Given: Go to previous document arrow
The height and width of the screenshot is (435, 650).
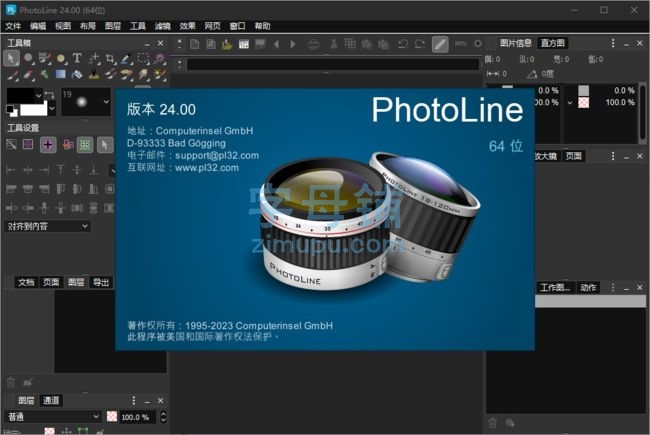Looking at the screenshot, I should coord(276,44).
